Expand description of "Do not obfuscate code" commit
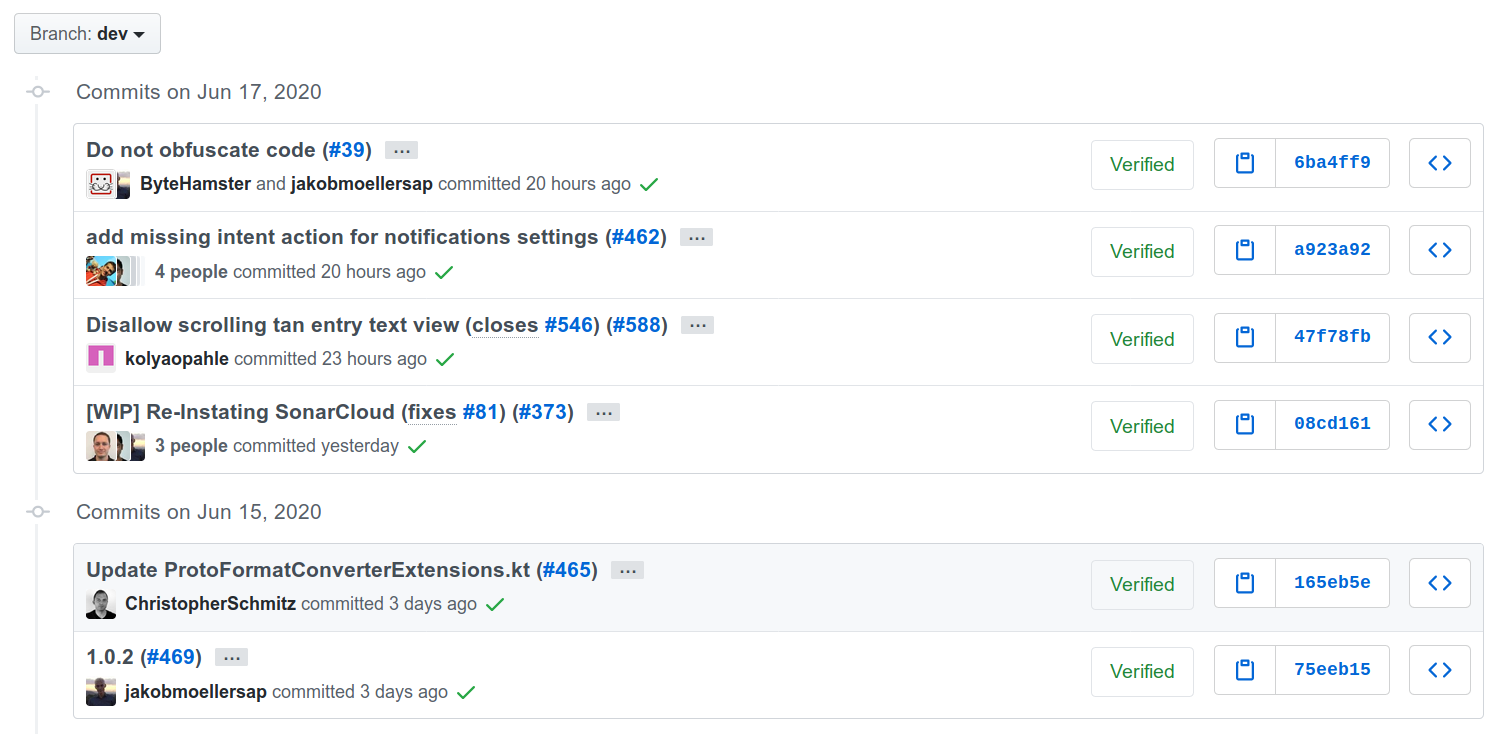 [x=401, y=151]
